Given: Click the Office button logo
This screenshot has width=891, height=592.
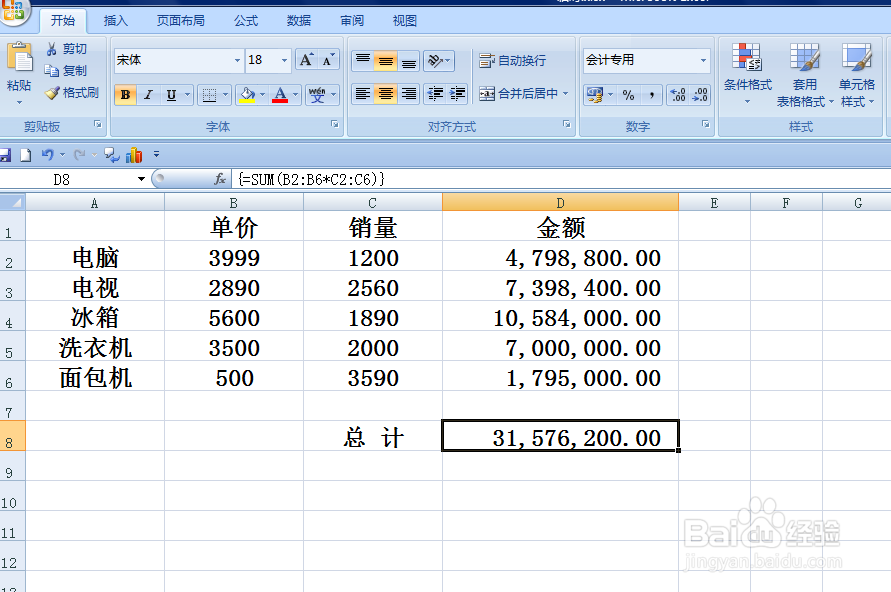Looking at the screenshot, I should [13, 11].
